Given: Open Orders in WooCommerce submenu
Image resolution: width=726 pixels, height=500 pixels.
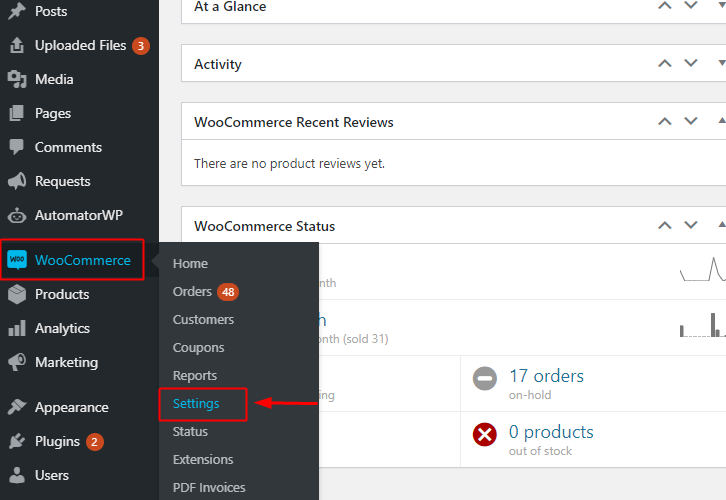Looking at the screenshot, I should (192, 292).
